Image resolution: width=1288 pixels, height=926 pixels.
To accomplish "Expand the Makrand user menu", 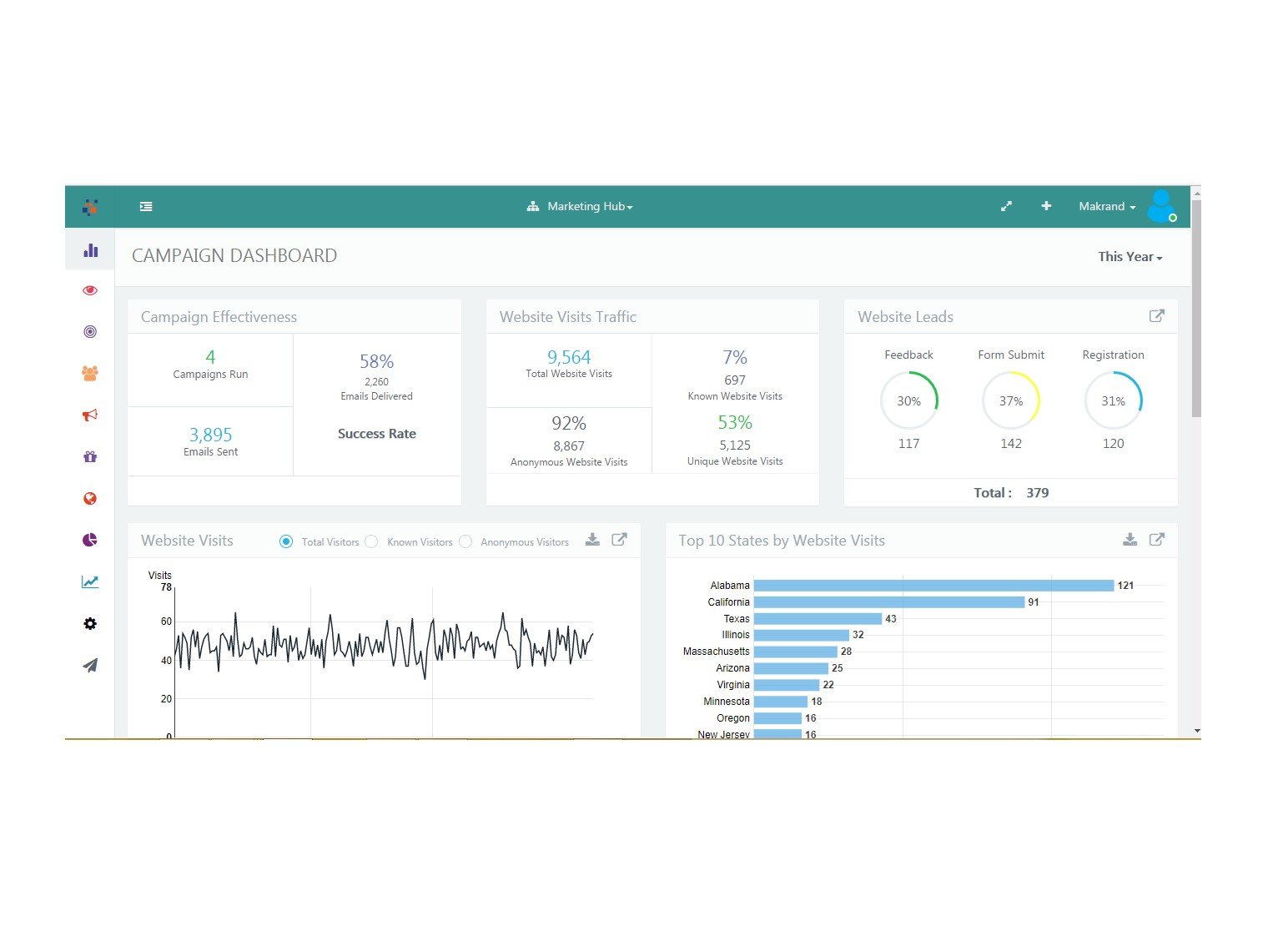I will pos(1107,206).
